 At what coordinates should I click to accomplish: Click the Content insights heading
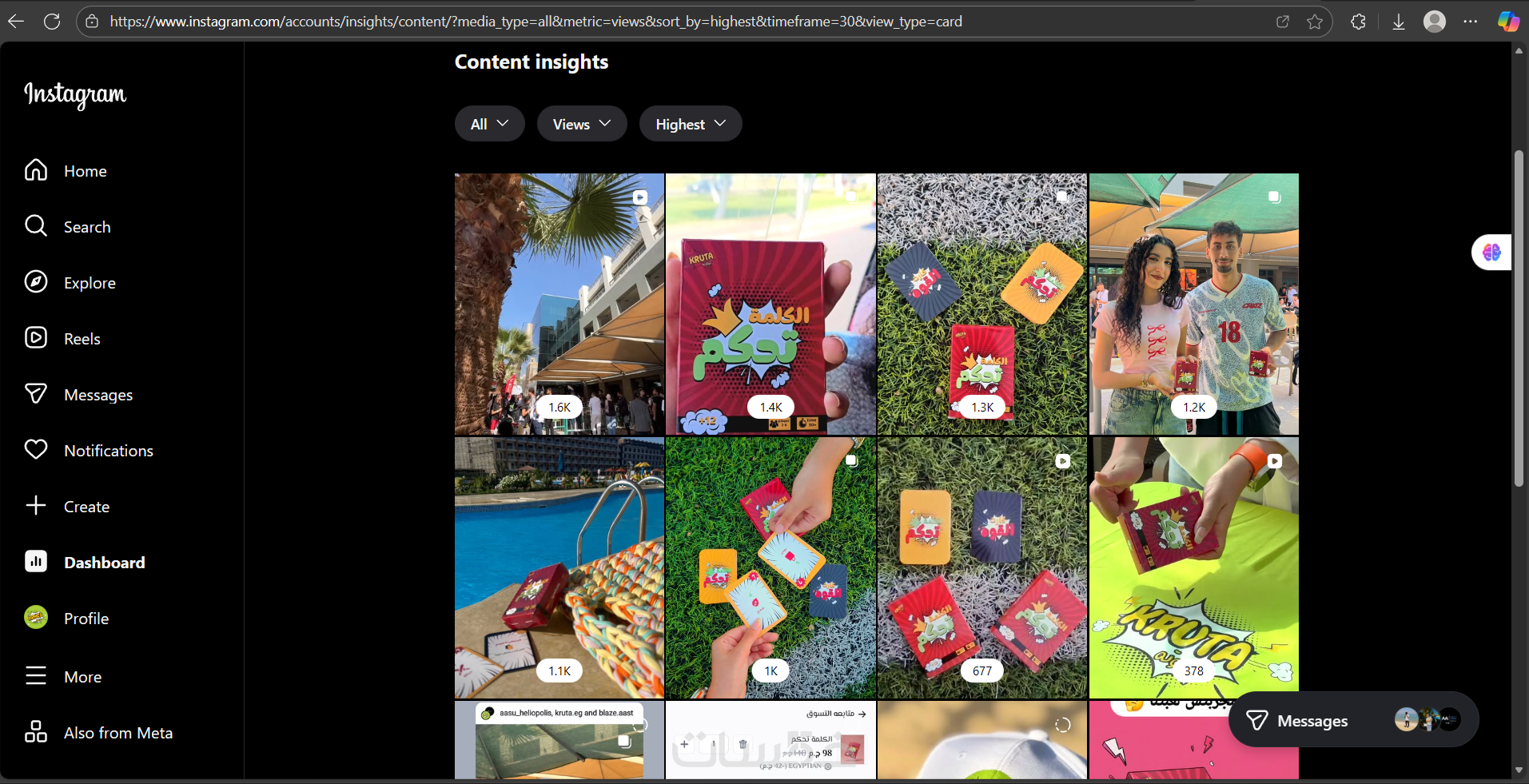[x=532, y=62]
